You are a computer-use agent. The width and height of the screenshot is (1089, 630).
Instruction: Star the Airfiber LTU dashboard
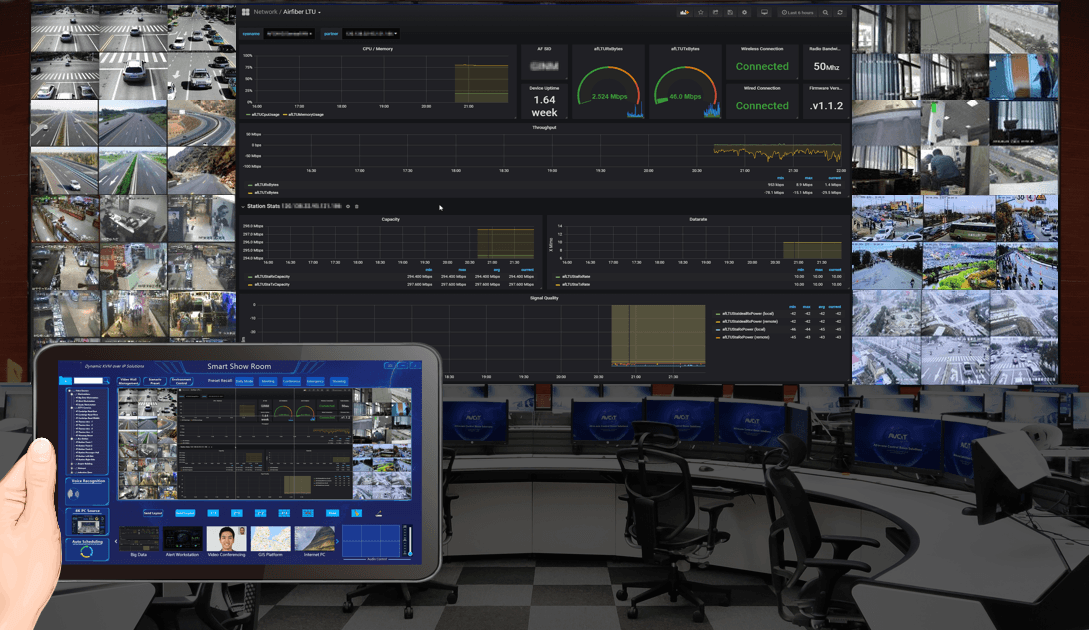[700, 12]
